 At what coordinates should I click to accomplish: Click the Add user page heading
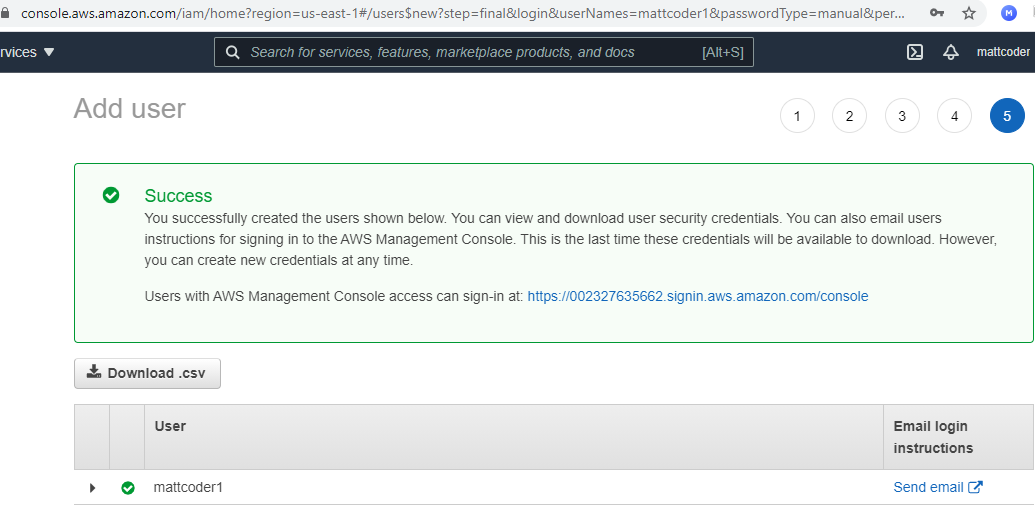[x=129, y=108]
